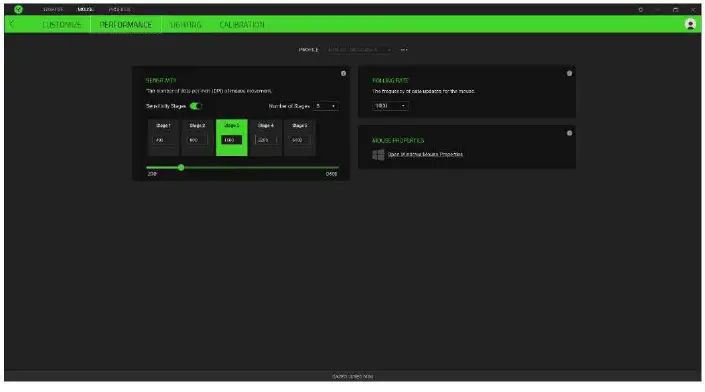Select Stage 1 sensitivity tile
Screen dimensions: 705x392
163,138
